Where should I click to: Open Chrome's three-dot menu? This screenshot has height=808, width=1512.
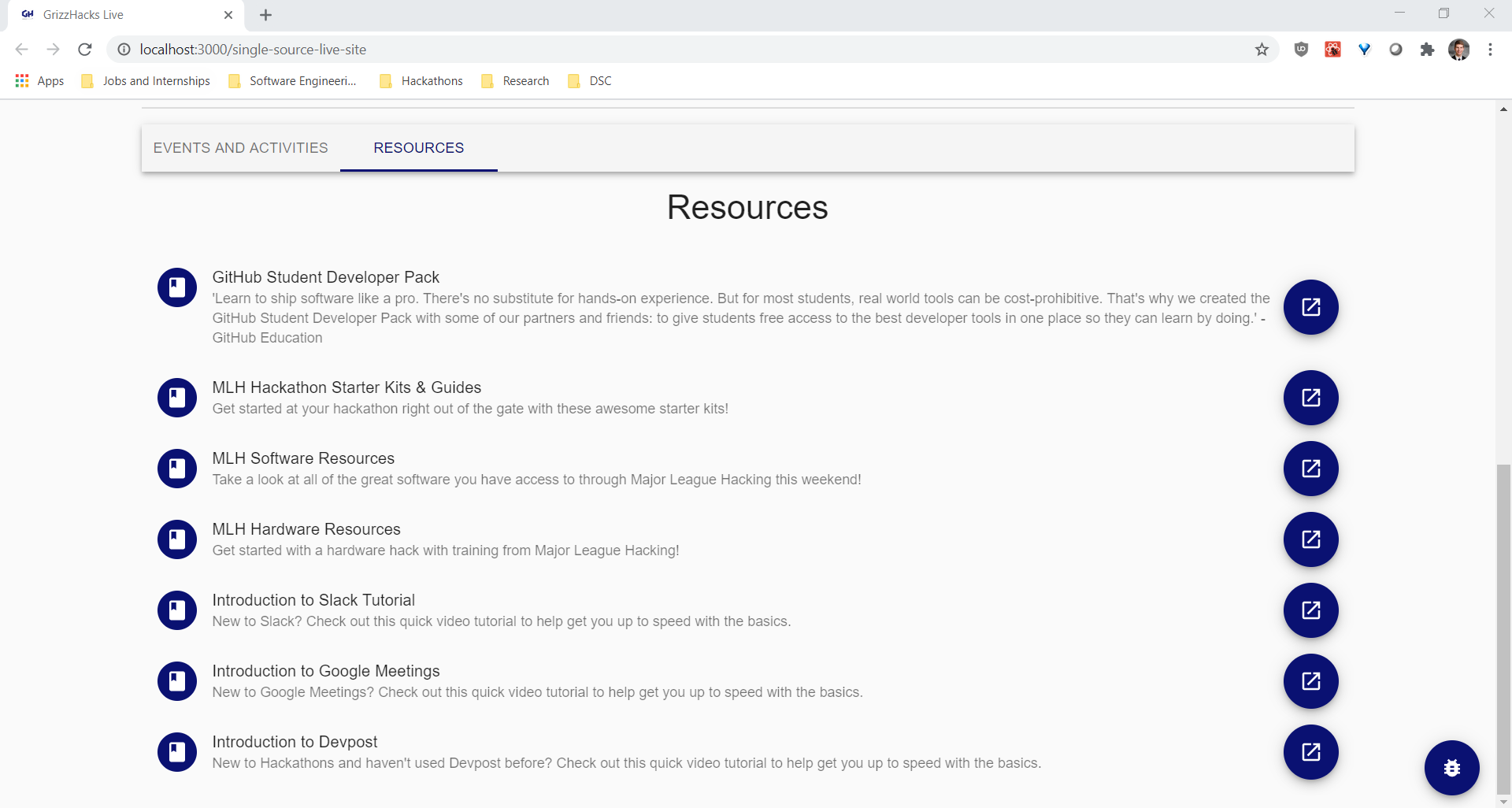pos(1490,50)
